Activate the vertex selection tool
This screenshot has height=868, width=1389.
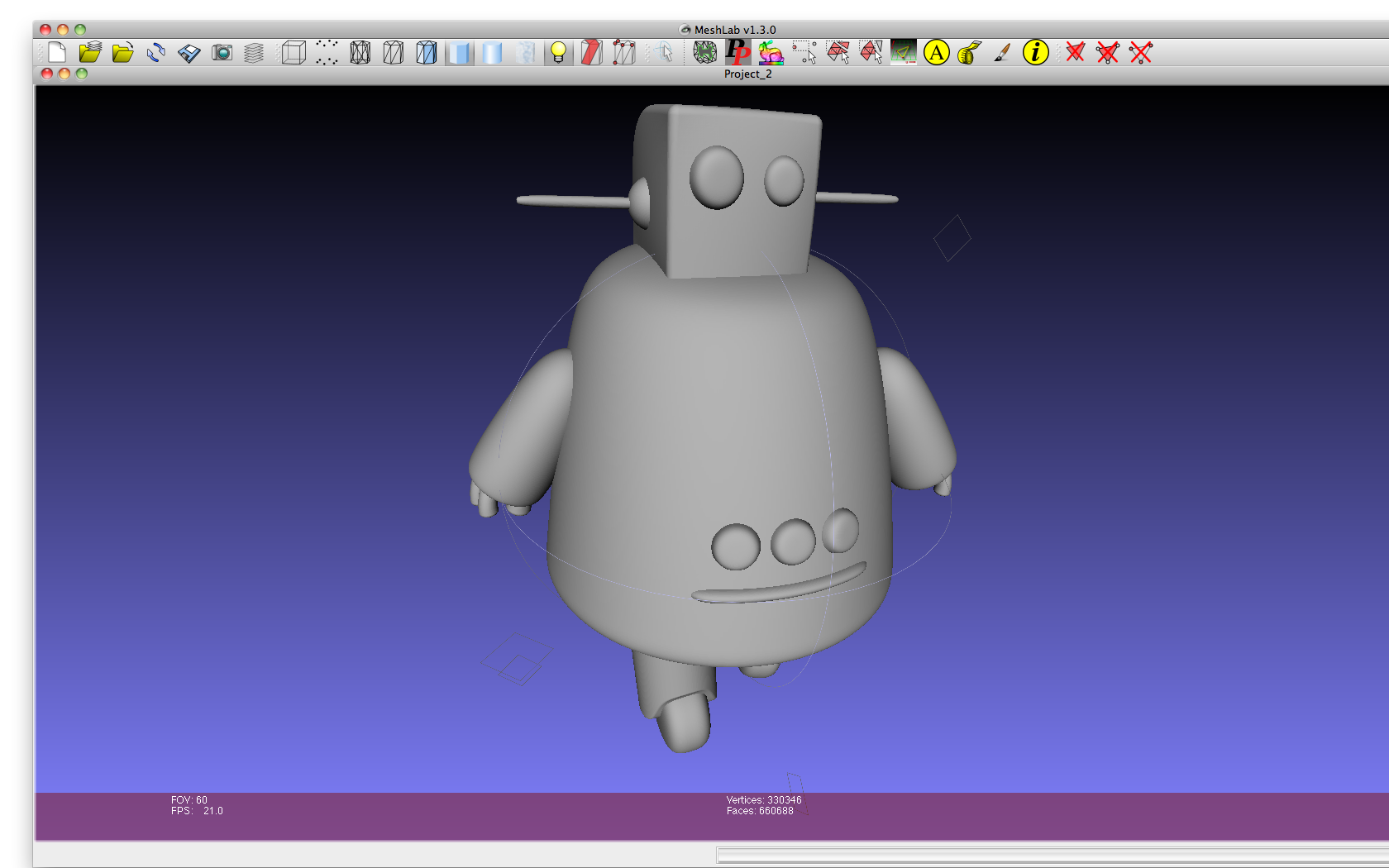point(805,52)
